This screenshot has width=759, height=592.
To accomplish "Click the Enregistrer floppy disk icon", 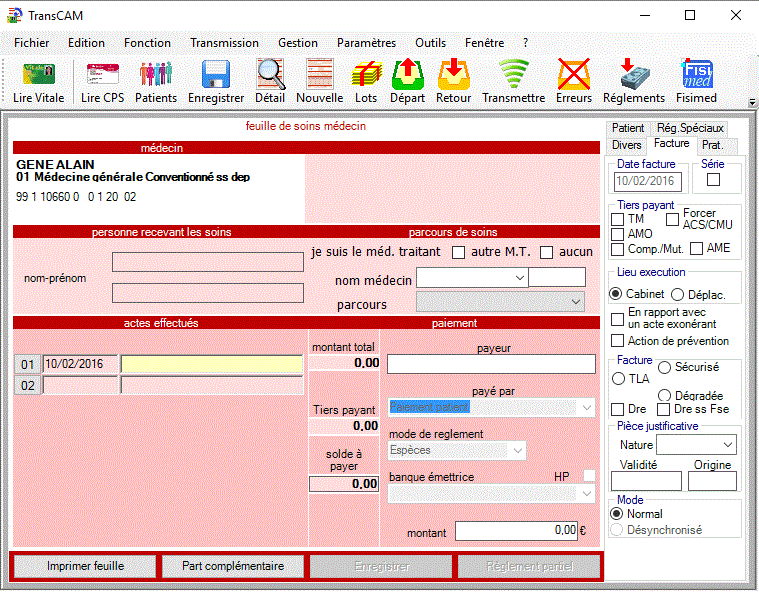I will tap(216, 74).
